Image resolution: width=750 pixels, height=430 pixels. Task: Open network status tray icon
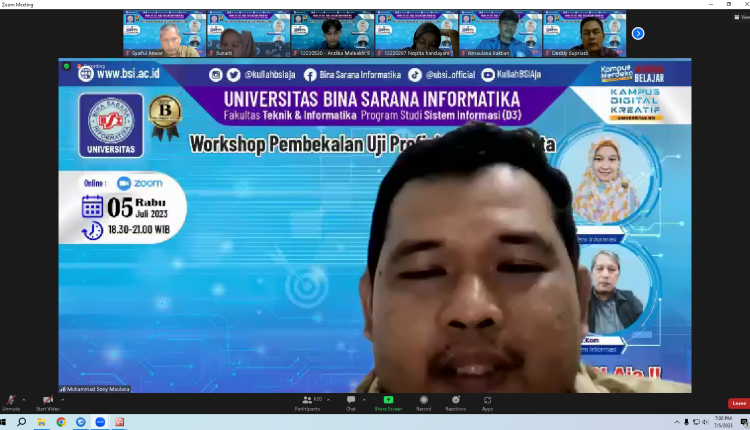point(696,422)
